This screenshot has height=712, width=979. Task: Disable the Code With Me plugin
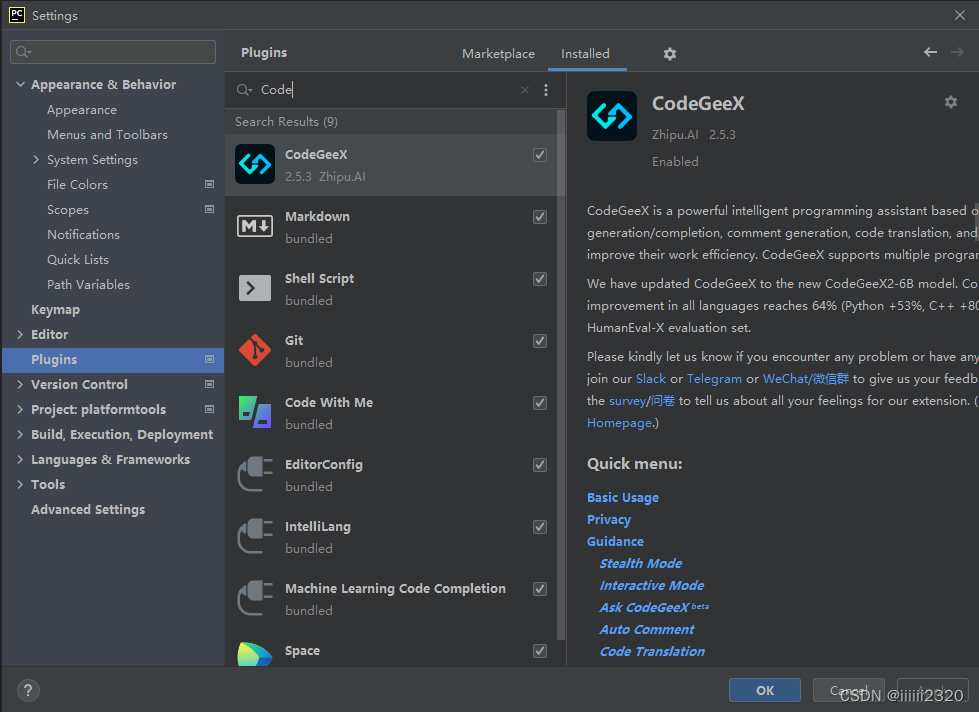pyautogui.click(x=540, y=403)
